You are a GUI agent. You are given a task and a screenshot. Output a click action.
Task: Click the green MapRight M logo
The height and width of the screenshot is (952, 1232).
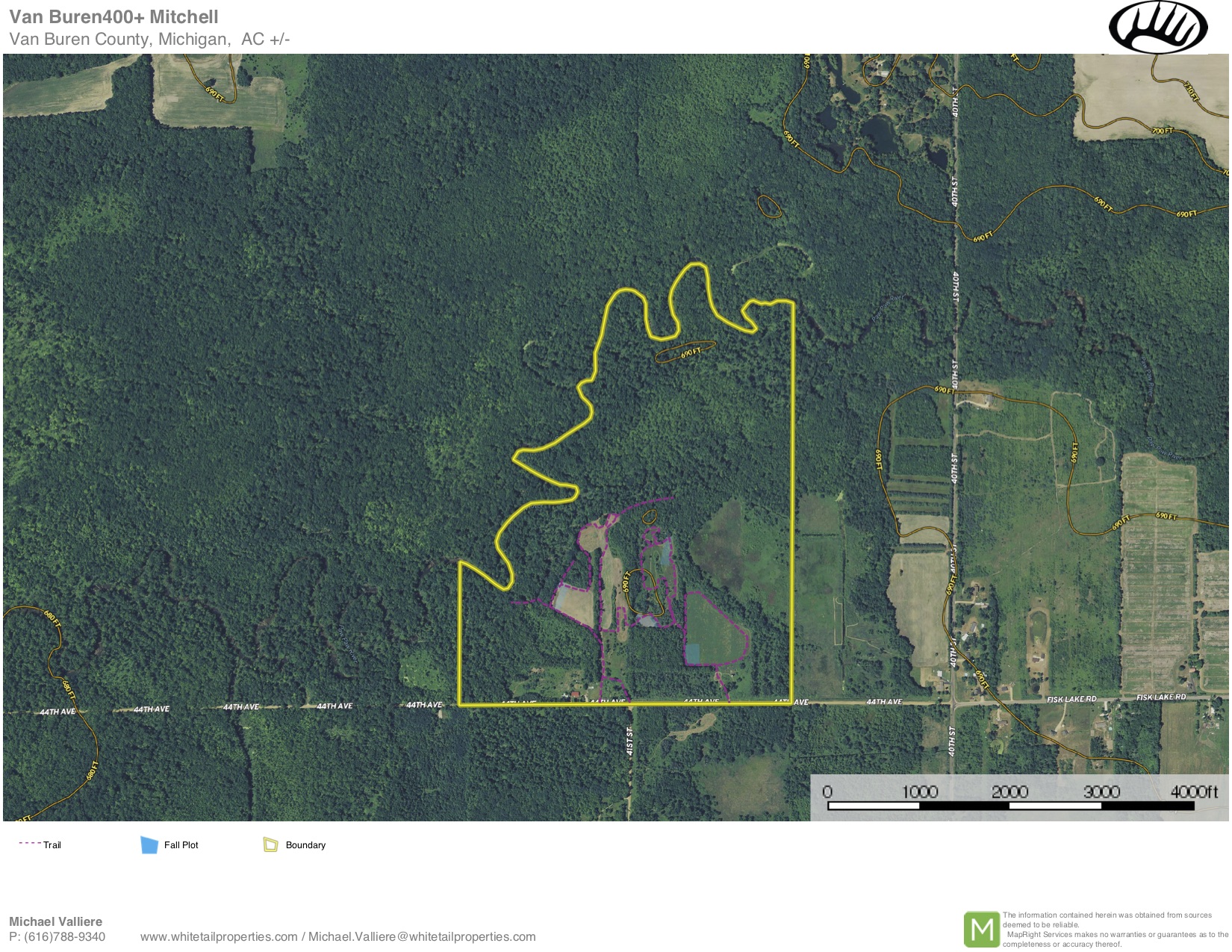(981, 930)
